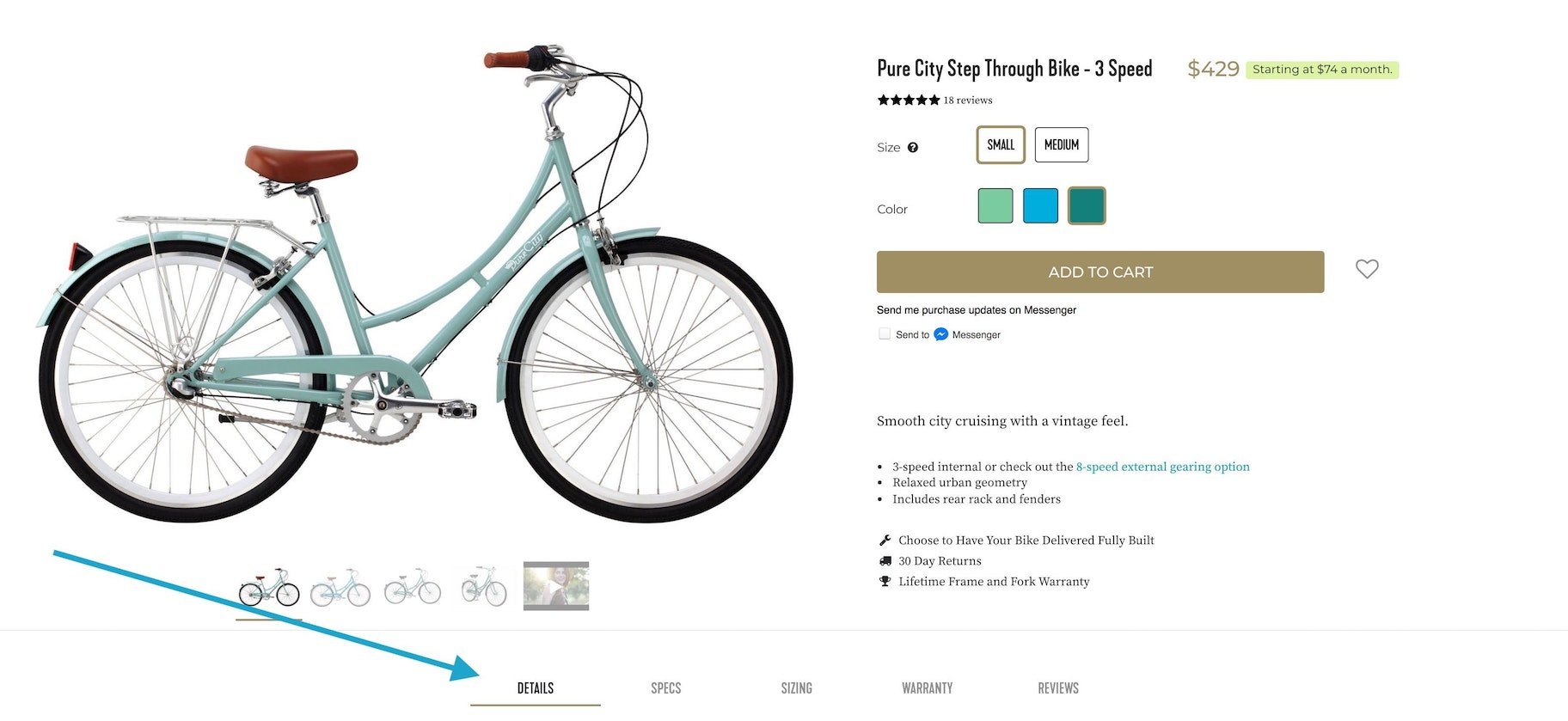Viewport: 1568px width, 721px height.
Task: Show the Warranty tab
Action: [927, 688]
